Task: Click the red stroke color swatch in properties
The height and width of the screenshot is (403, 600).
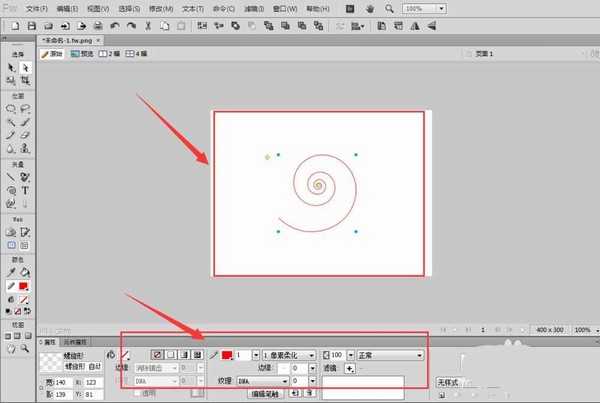Action: coord(227,355)
